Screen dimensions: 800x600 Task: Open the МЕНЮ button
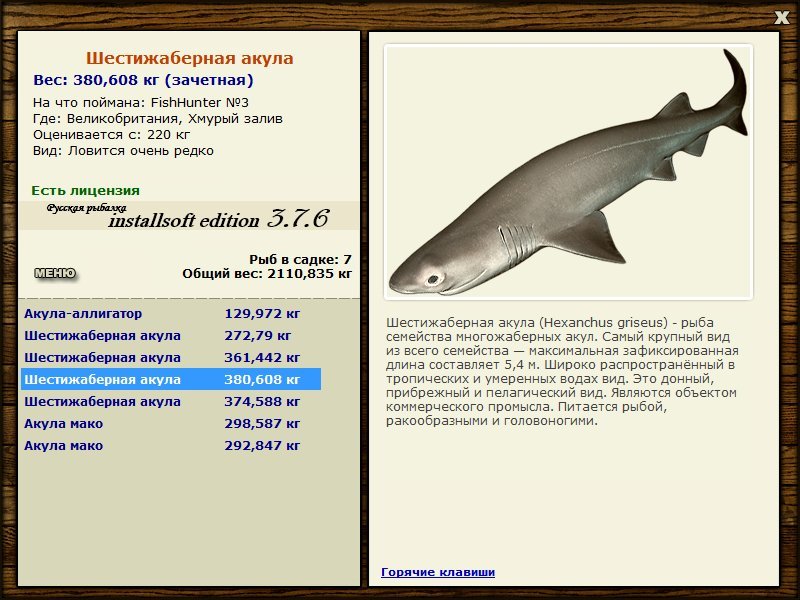(x=55, y=273)
